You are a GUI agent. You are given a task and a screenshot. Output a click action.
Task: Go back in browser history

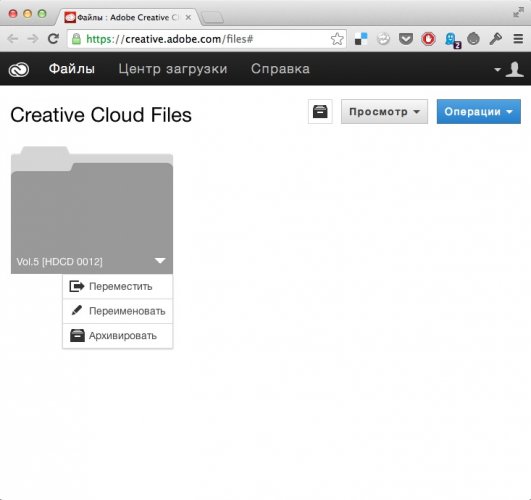13,39
